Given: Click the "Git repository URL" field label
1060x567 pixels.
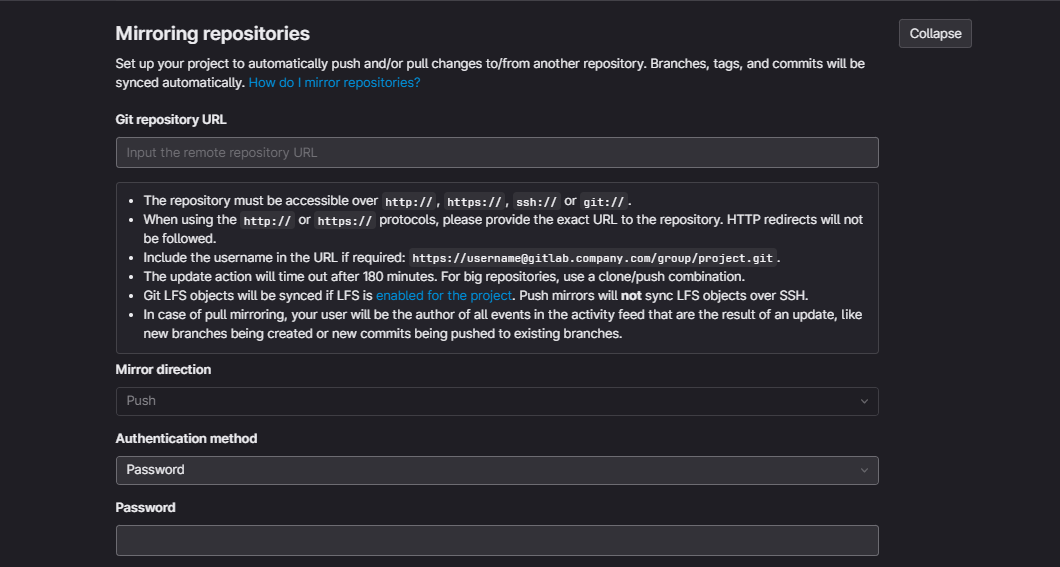Looking at the screenshot, I should click(x=171, y=120).
